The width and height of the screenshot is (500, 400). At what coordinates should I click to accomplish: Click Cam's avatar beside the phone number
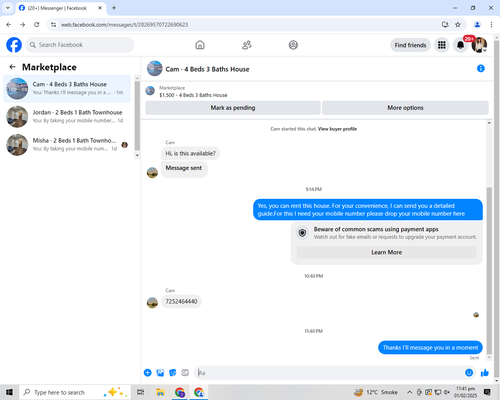tap(152, 303)
